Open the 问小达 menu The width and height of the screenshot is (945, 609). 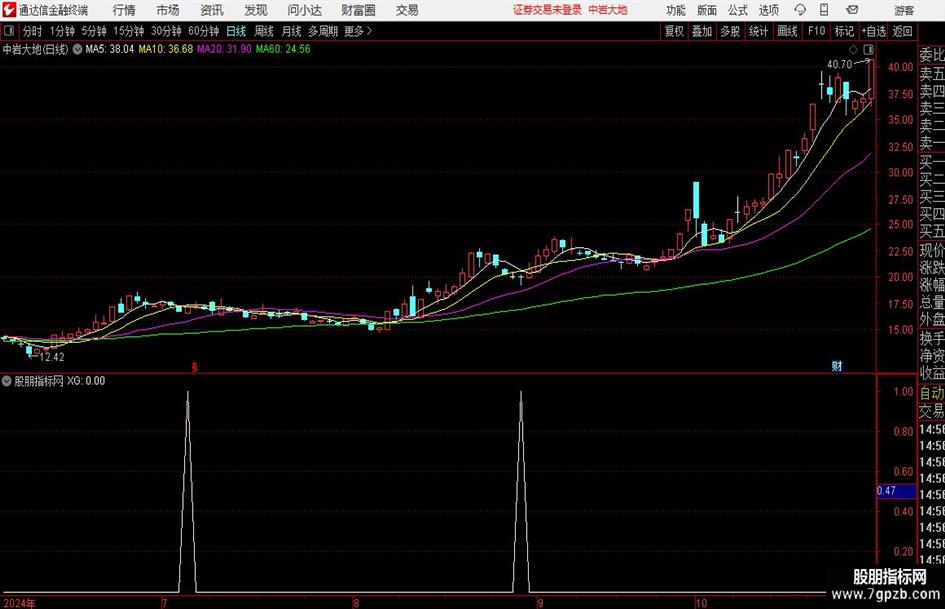coord(304,10)
